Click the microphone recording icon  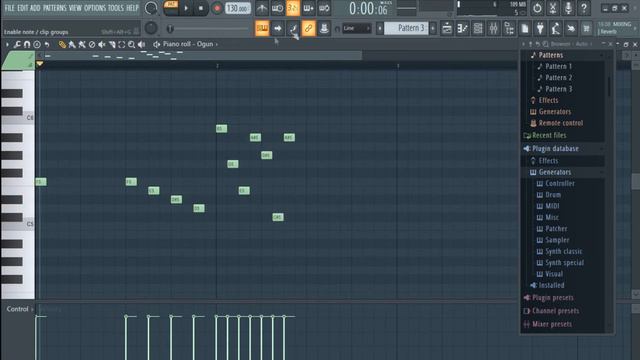coord(568,8)
